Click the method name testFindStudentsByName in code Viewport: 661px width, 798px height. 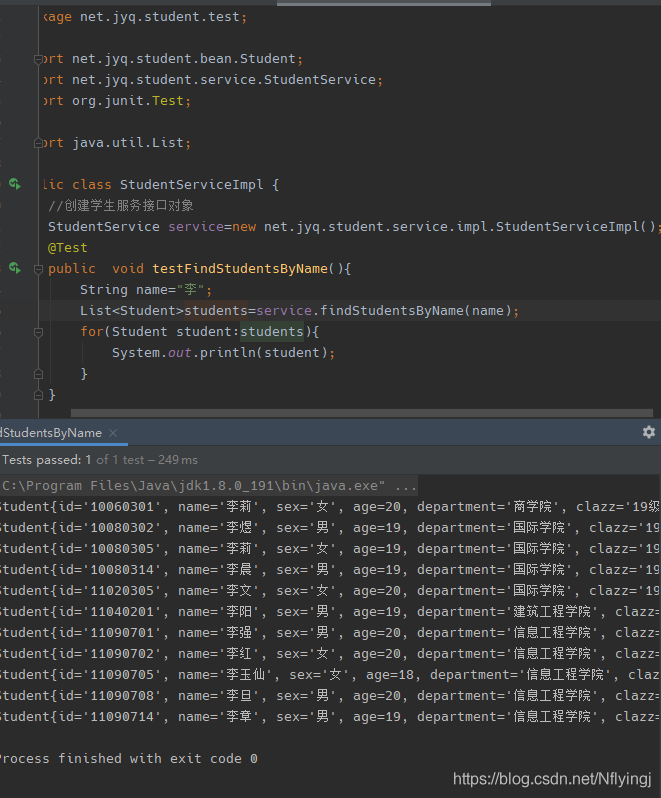click(240, 269)
